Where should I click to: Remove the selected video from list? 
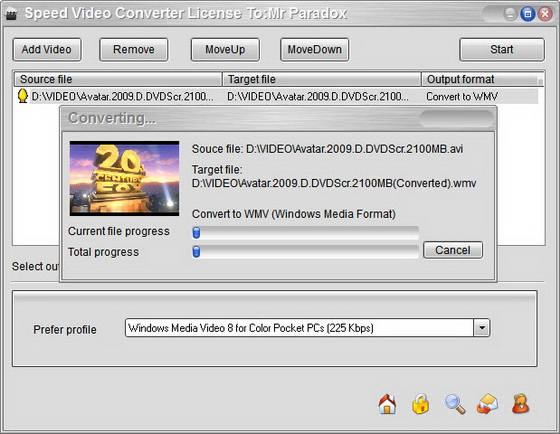(134, 50)
